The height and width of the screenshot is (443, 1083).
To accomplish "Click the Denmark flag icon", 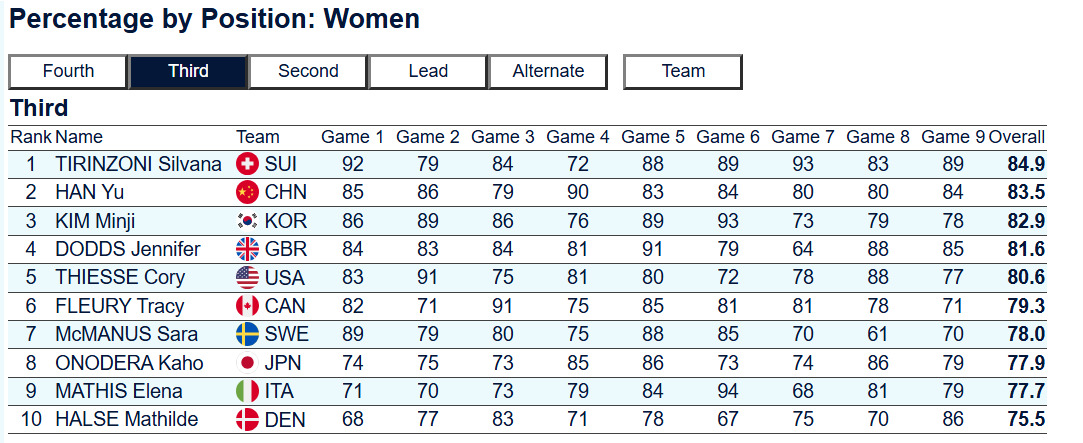I will (x=247, y=419).
